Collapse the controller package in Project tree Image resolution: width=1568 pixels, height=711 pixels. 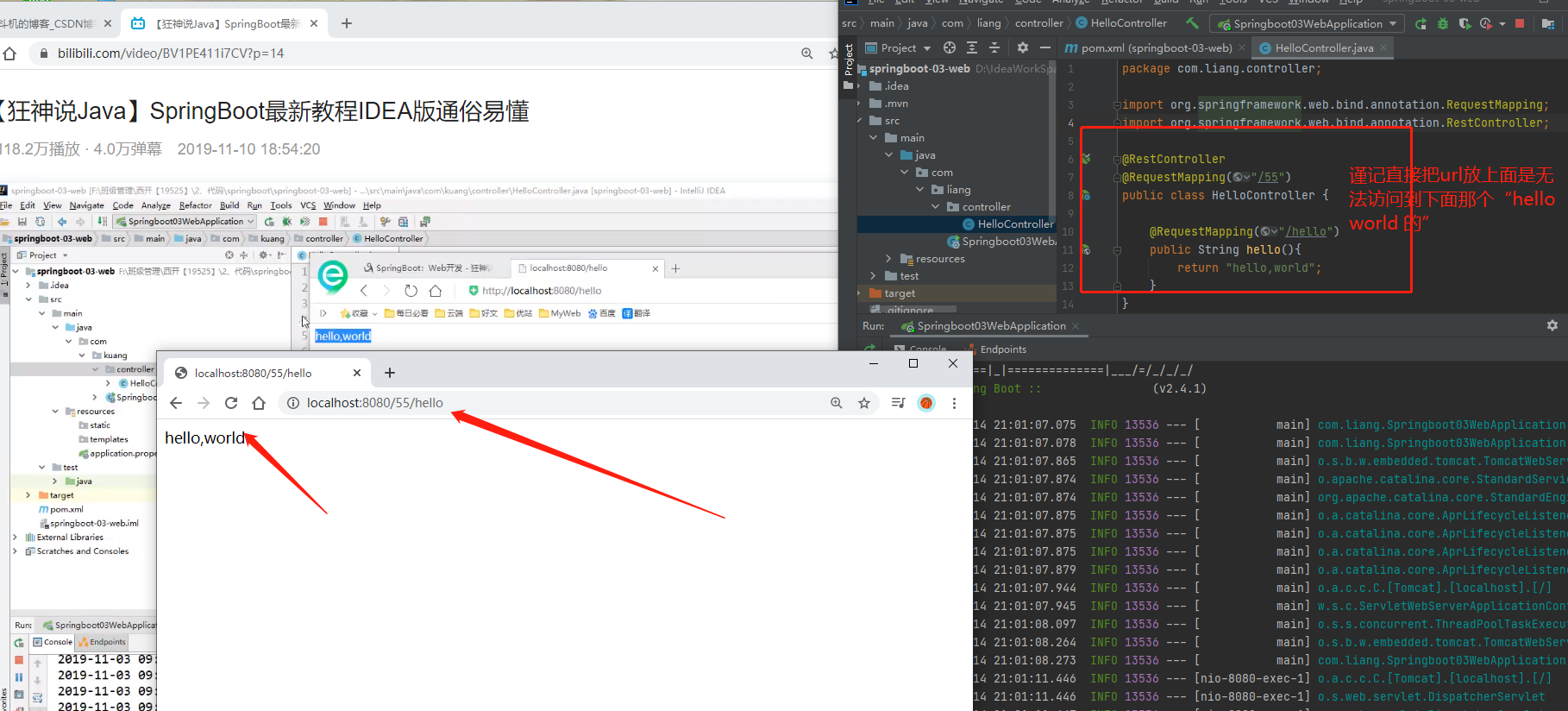936,207
